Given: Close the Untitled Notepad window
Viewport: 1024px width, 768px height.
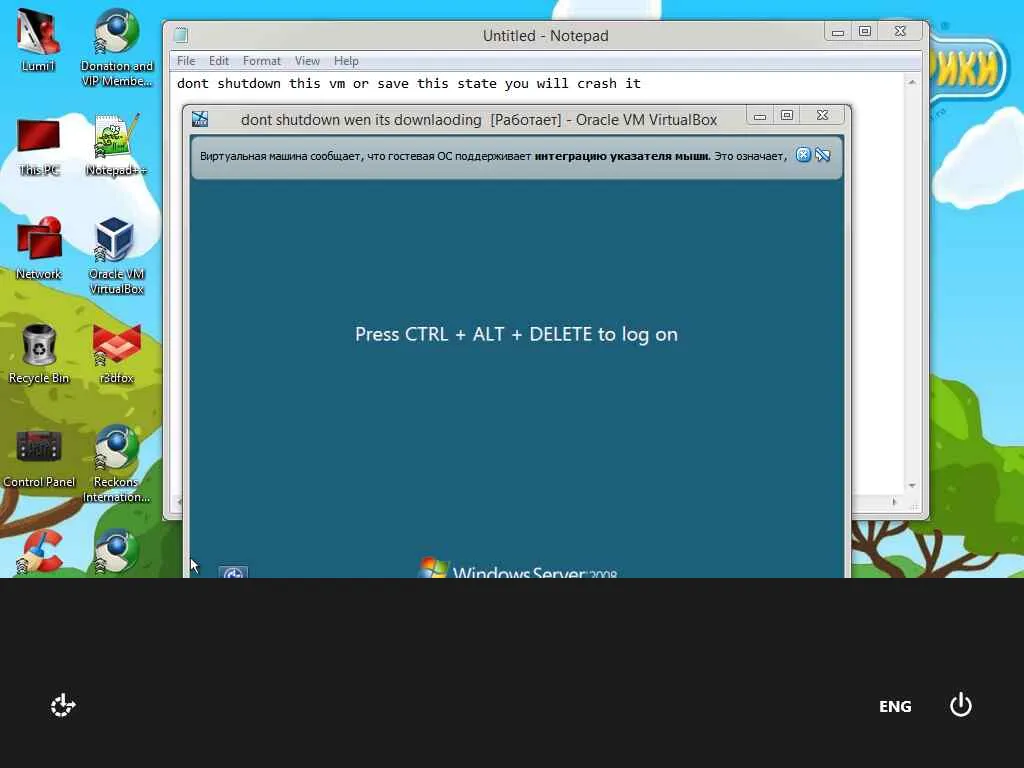Looking at the screenshot, I should [x=901, y=31].
